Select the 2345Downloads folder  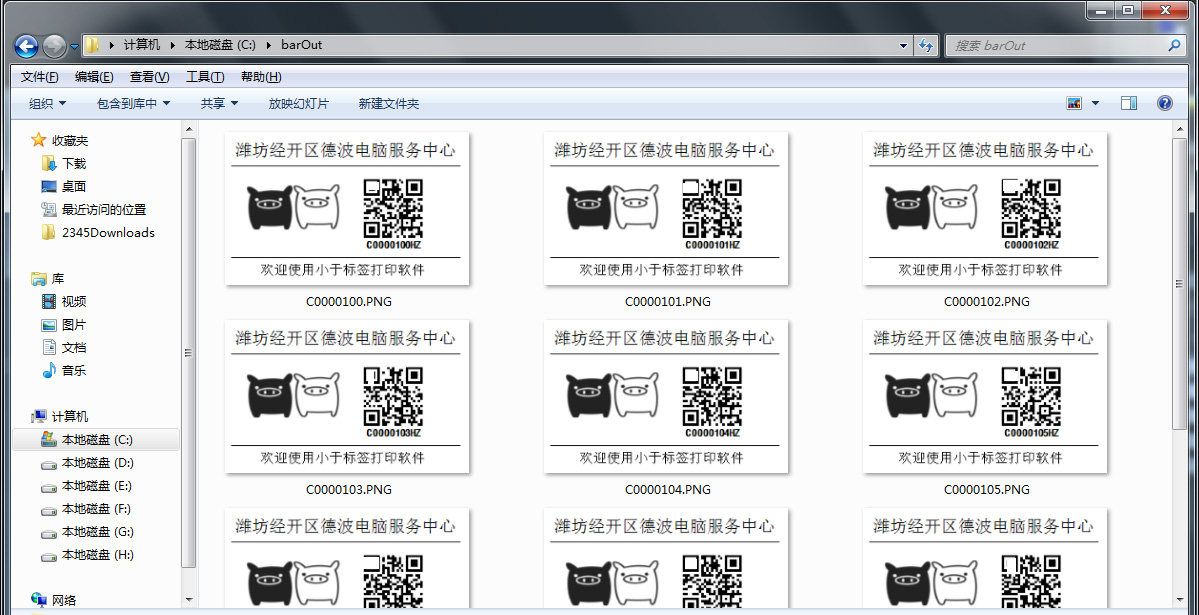pyautogui.click(x=109, y=233)
